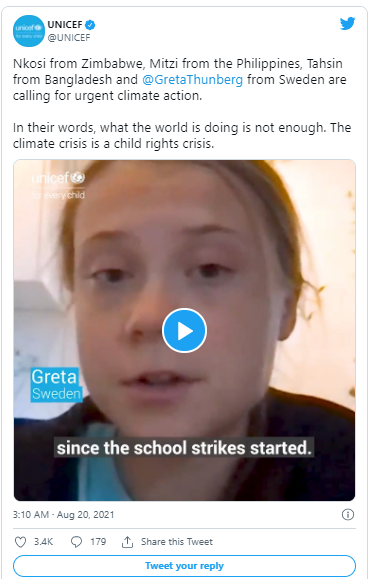Click the UNICEF profile avatar
The image size is (373, 579).
click(x=28, y=31)
